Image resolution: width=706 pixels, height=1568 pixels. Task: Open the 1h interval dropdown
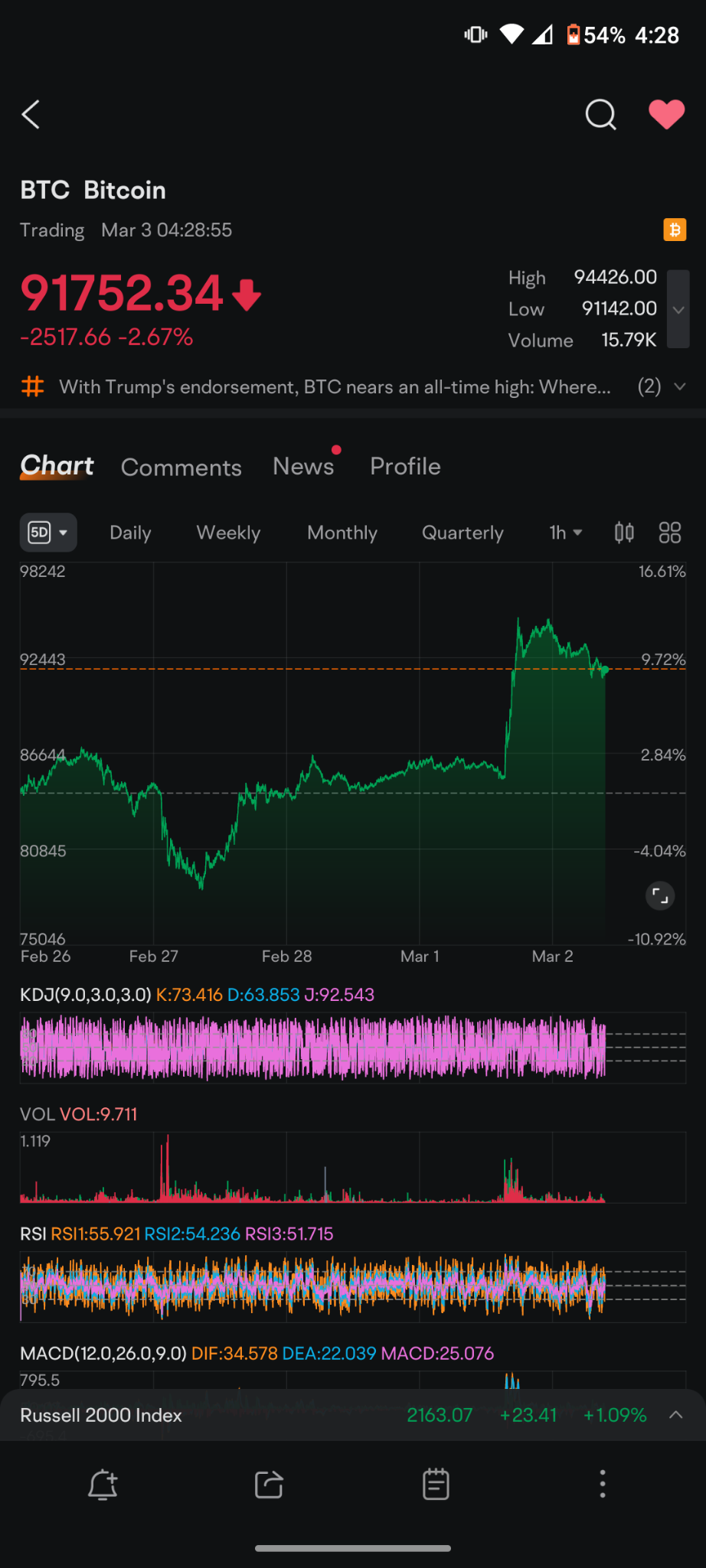coord(566,532)
